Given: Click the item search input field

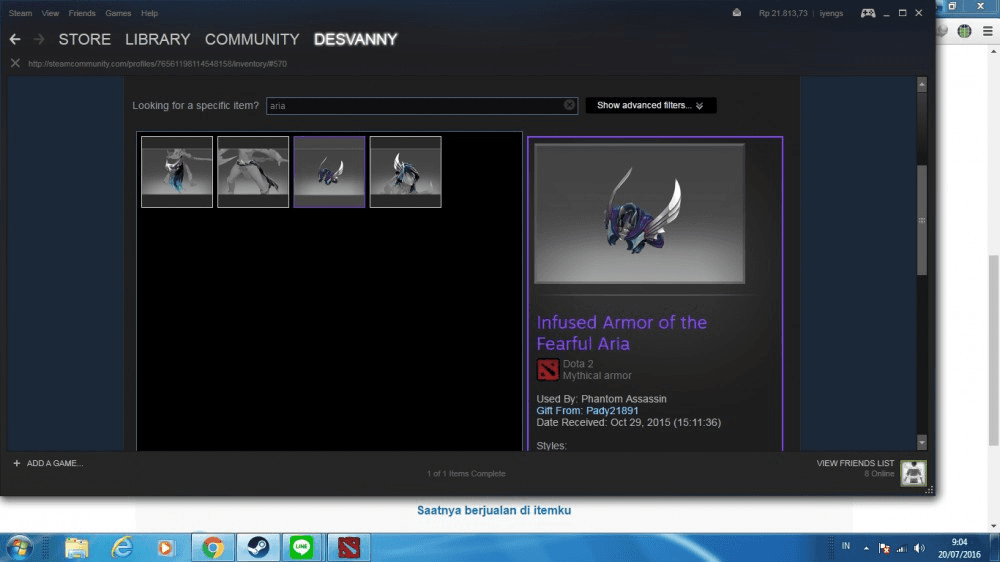Looking at the screenshot, I should pos(422,105).
